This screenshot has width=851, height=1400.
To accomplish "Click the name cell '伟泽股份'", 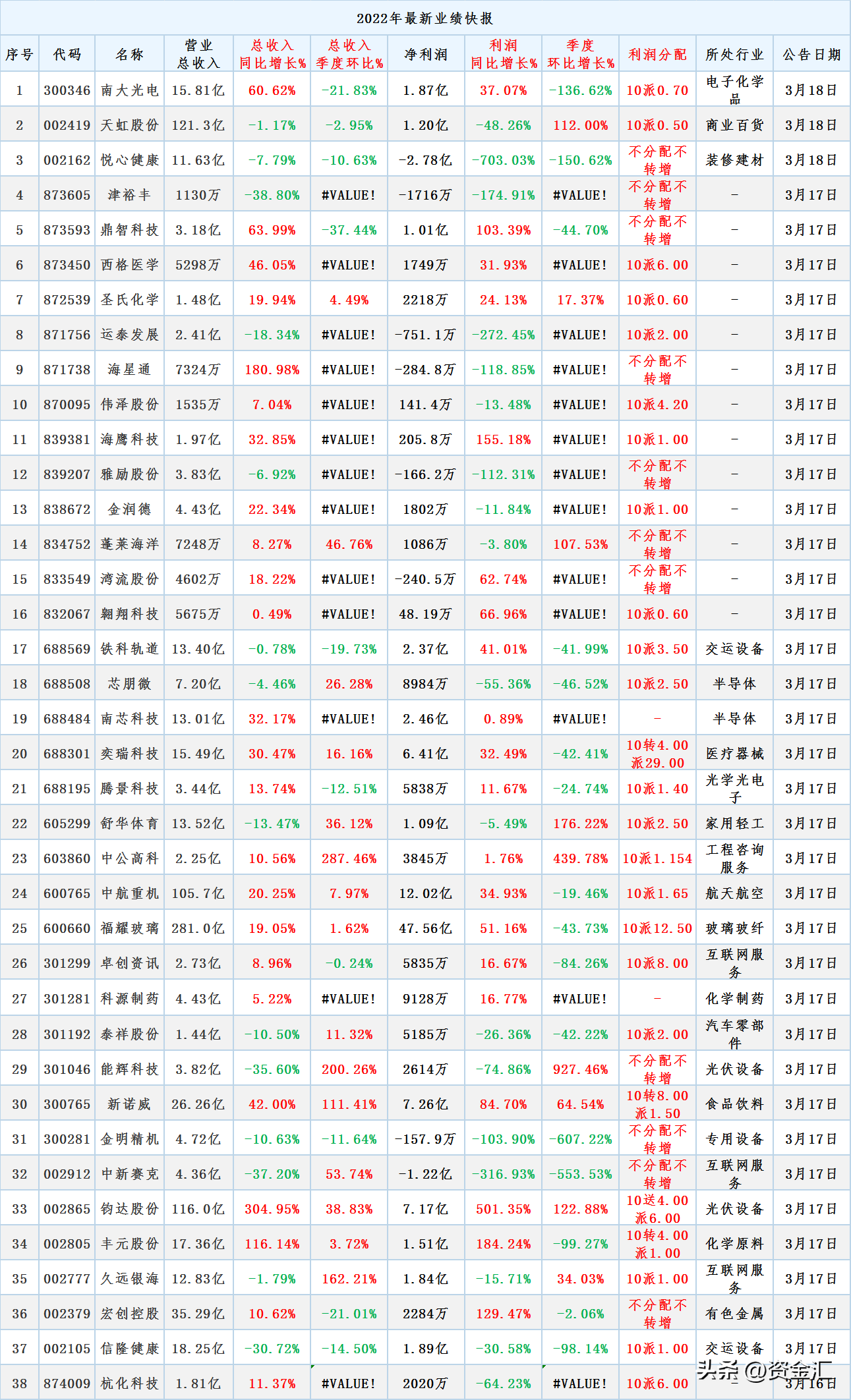I will (x=130, y=405).
